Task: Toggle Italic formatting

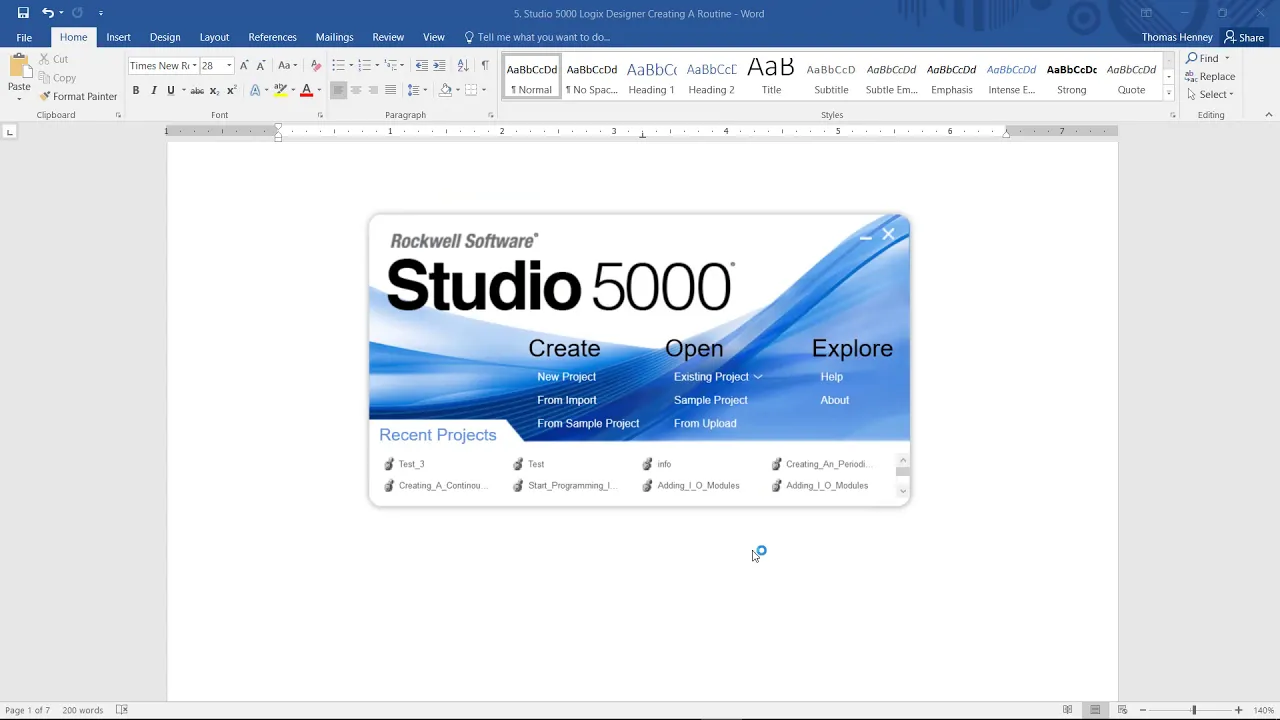Action: coord(153,91)
